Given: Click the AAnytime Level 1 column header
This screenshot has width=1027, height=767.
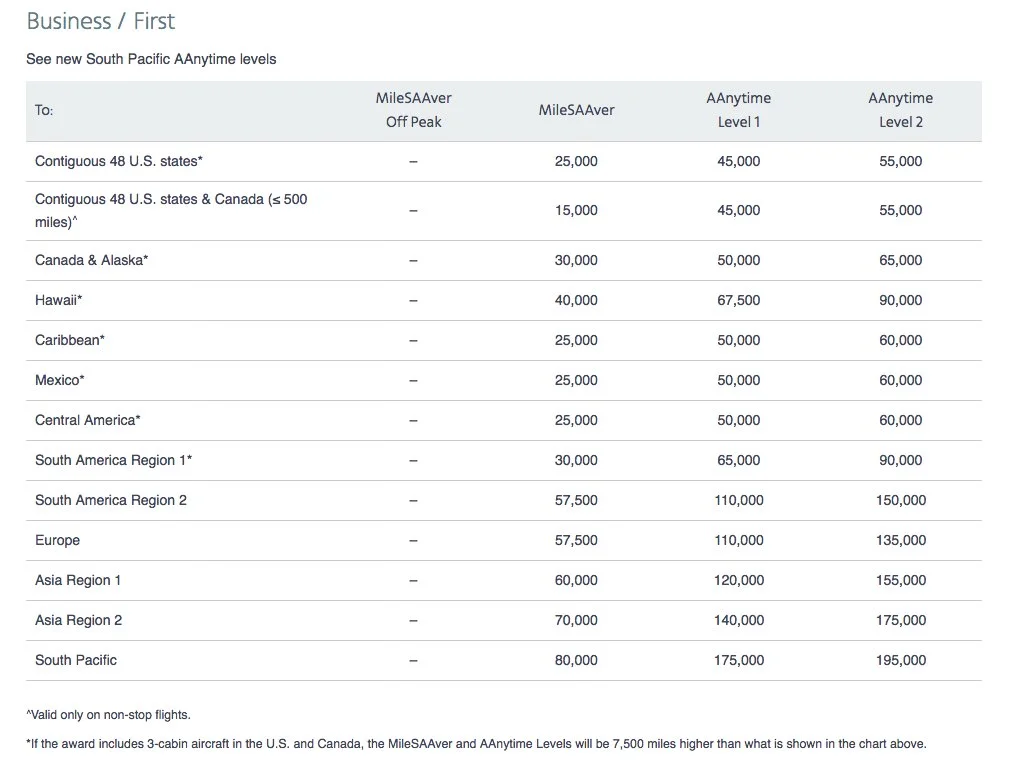Looking at the screenshot, I should click(x=738, y=110).
